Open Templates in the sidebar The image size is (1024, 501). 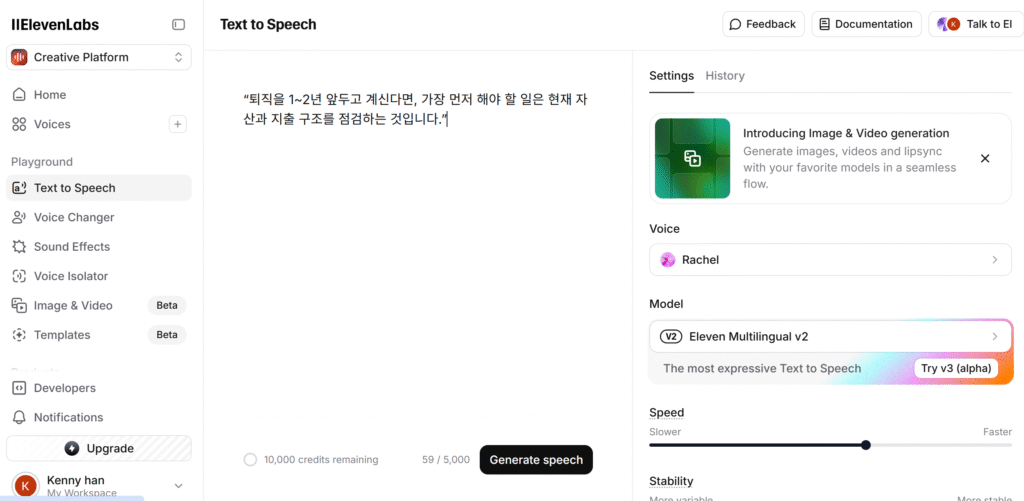pyautogui.click(x=62, y=335)
